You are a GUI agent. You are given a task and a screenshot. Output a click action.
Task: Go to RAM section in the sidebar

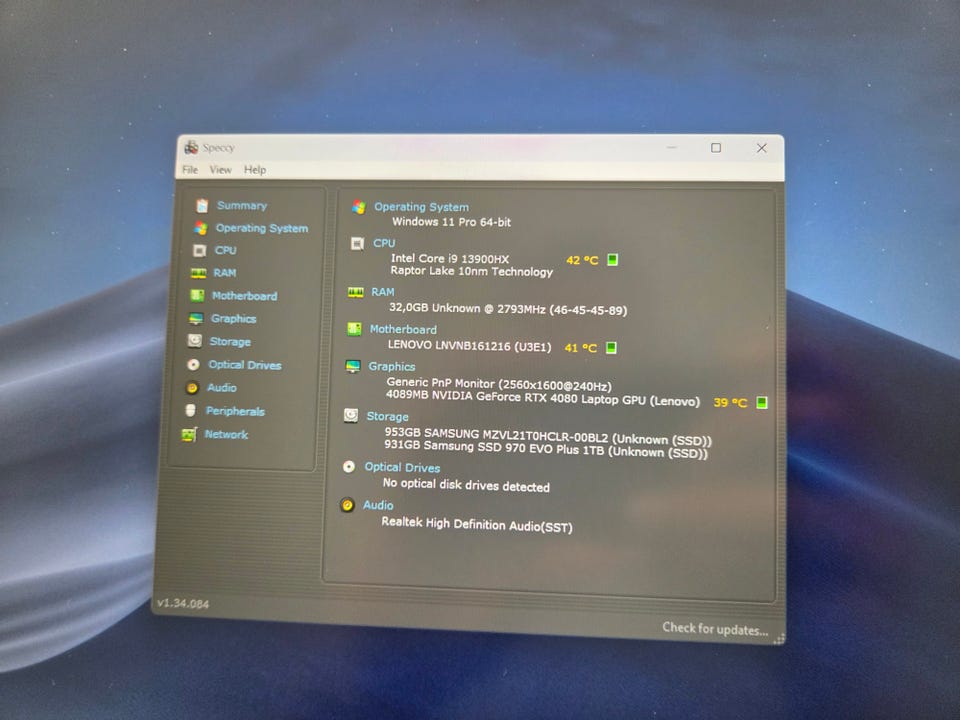tap(225, 273)
